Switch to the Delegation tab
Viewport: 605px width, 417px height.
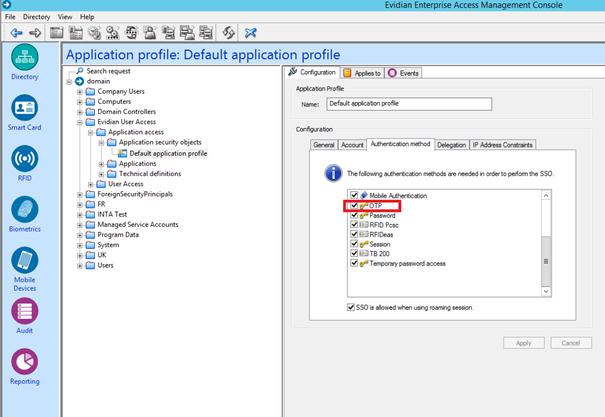451,144
